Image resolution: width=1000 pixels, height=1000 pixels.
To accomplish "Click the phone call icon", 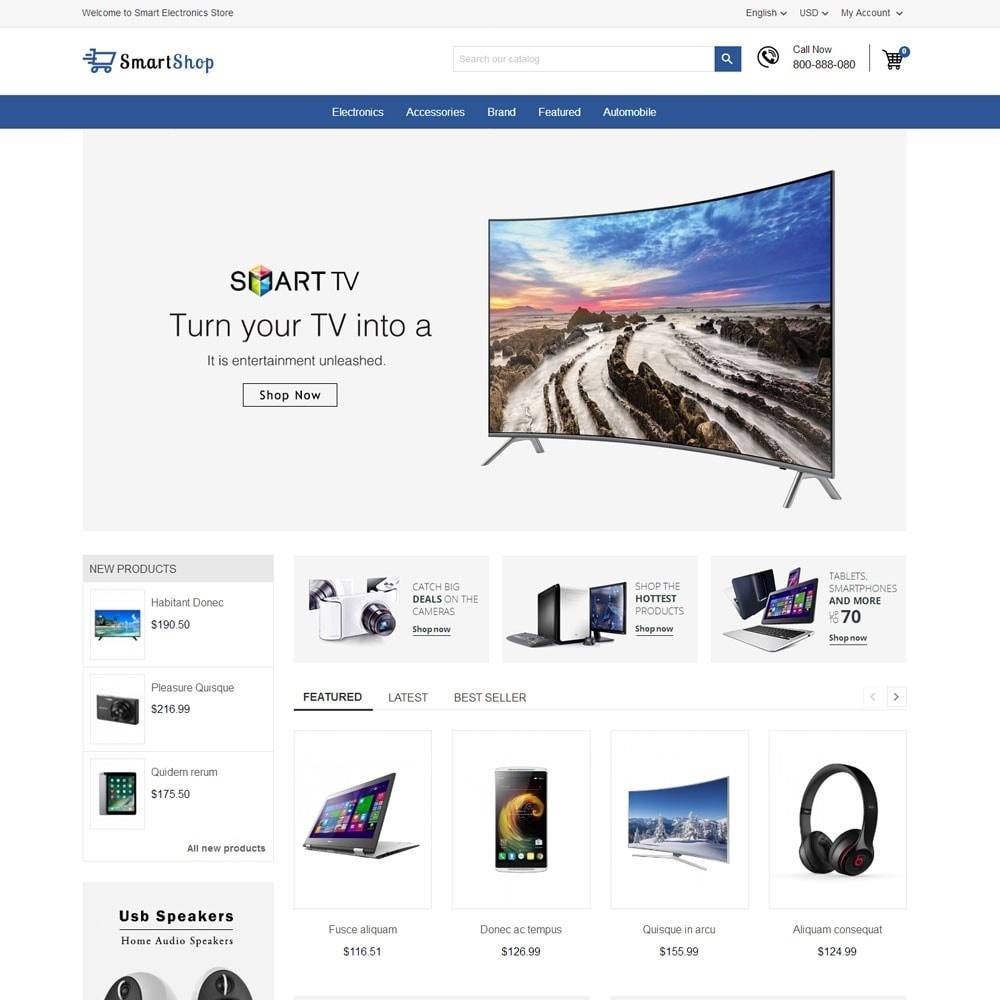I will [768, 57].
